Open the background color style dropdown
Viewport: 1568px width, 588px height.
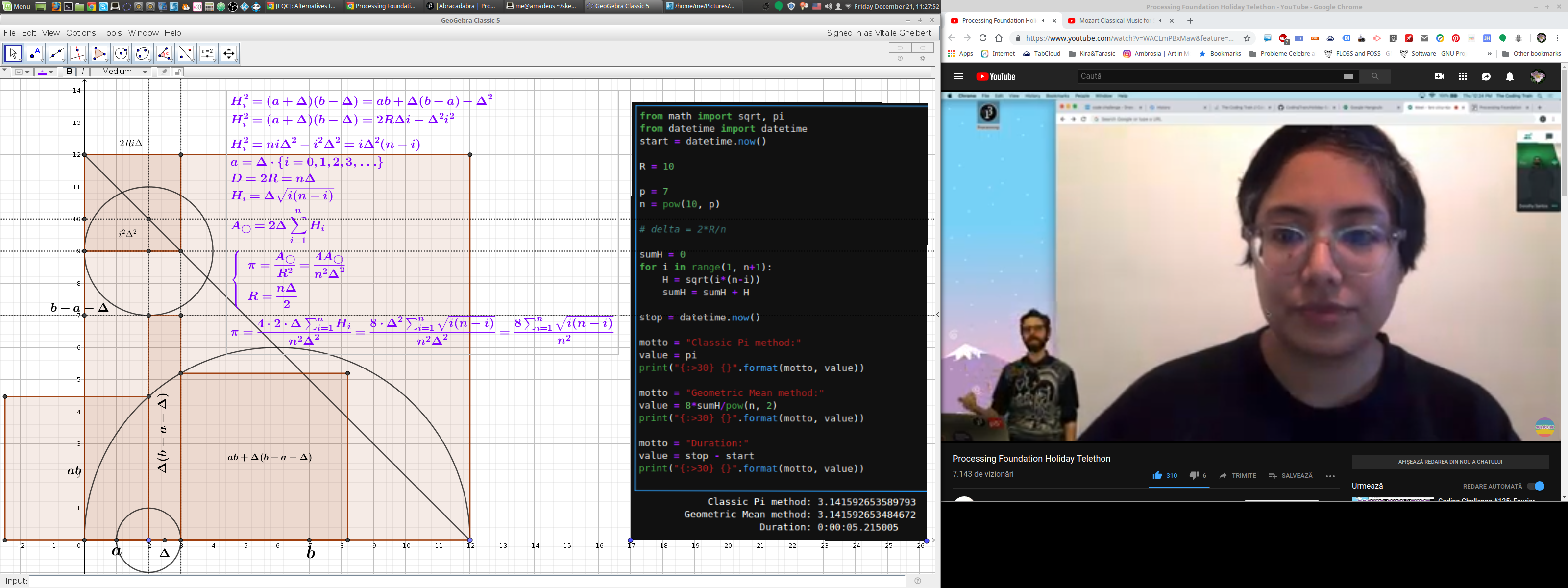point(23,72)
